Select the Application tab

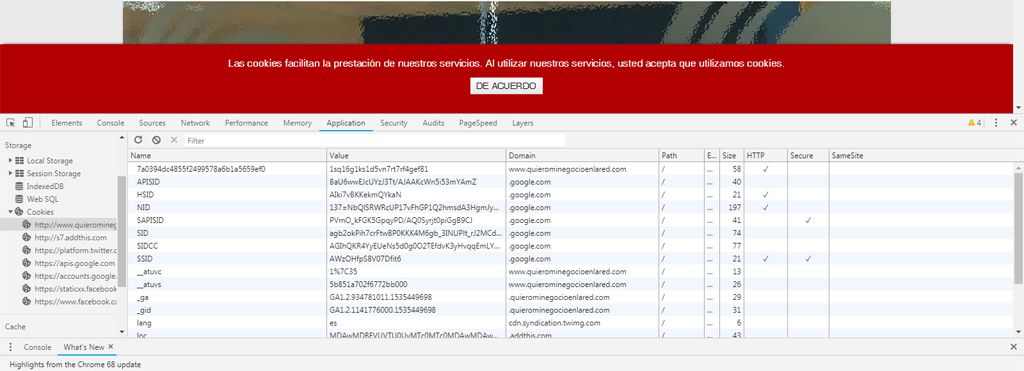tap(345, 123)
